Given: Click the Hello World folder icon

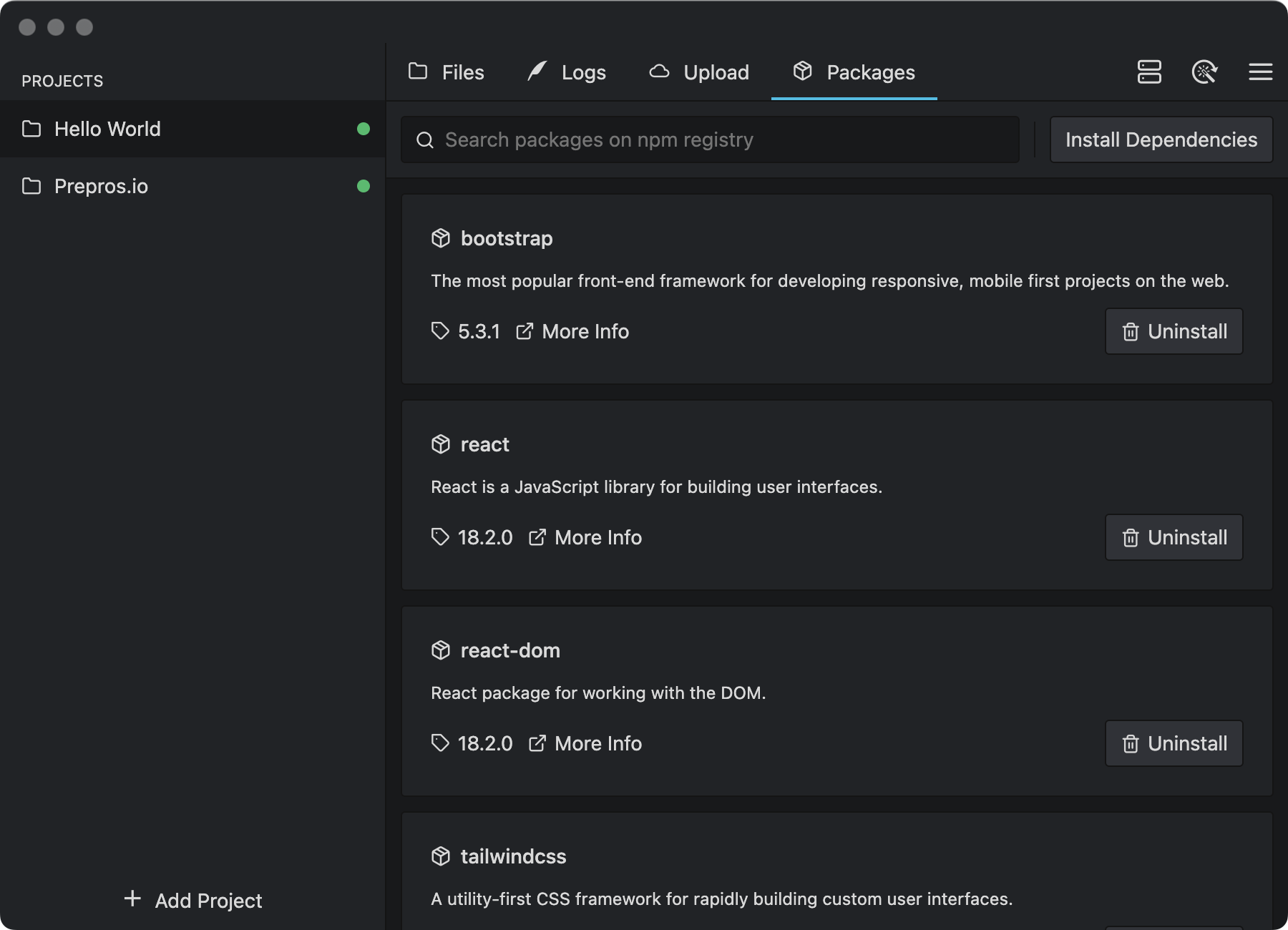Looking at the screenshot, I should pos(31,129).
